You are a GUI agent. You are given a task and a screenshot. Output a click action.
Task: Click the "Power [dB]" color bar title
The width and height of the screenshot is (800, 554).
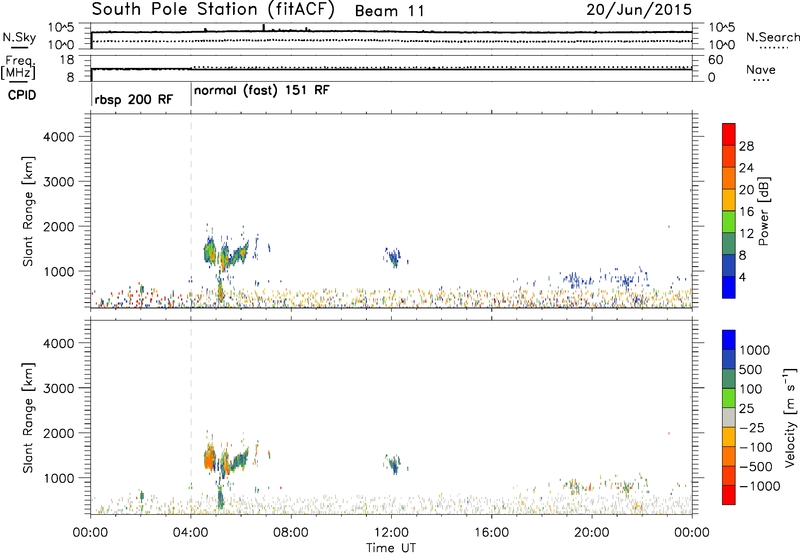pyautogui.click(x=763, y=211)
